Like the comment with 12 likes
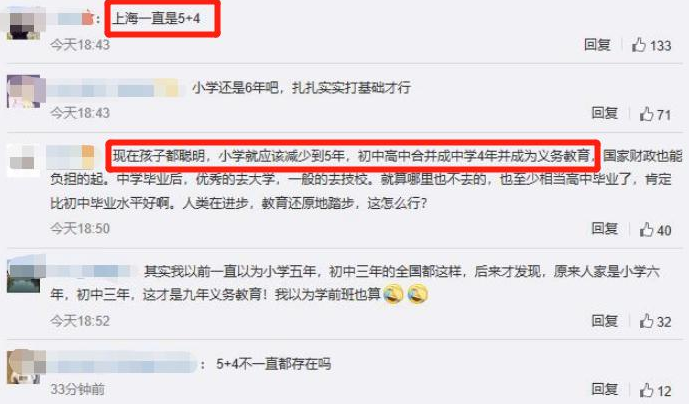The height and width of the screenshot is (404, 689). [655, 390]
